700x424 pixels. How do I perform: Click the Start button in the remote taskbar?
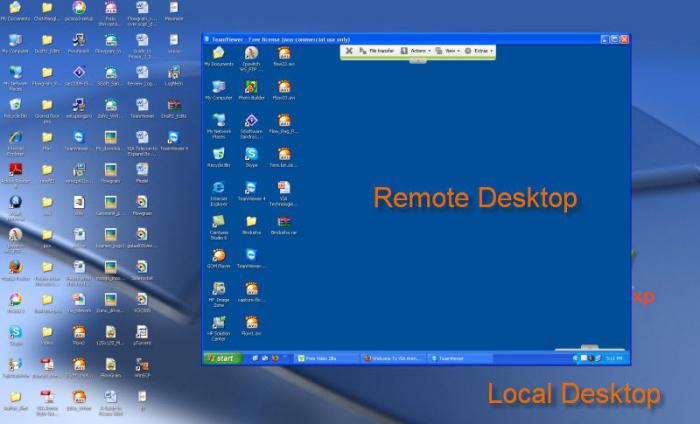click(x=222, y=358)
